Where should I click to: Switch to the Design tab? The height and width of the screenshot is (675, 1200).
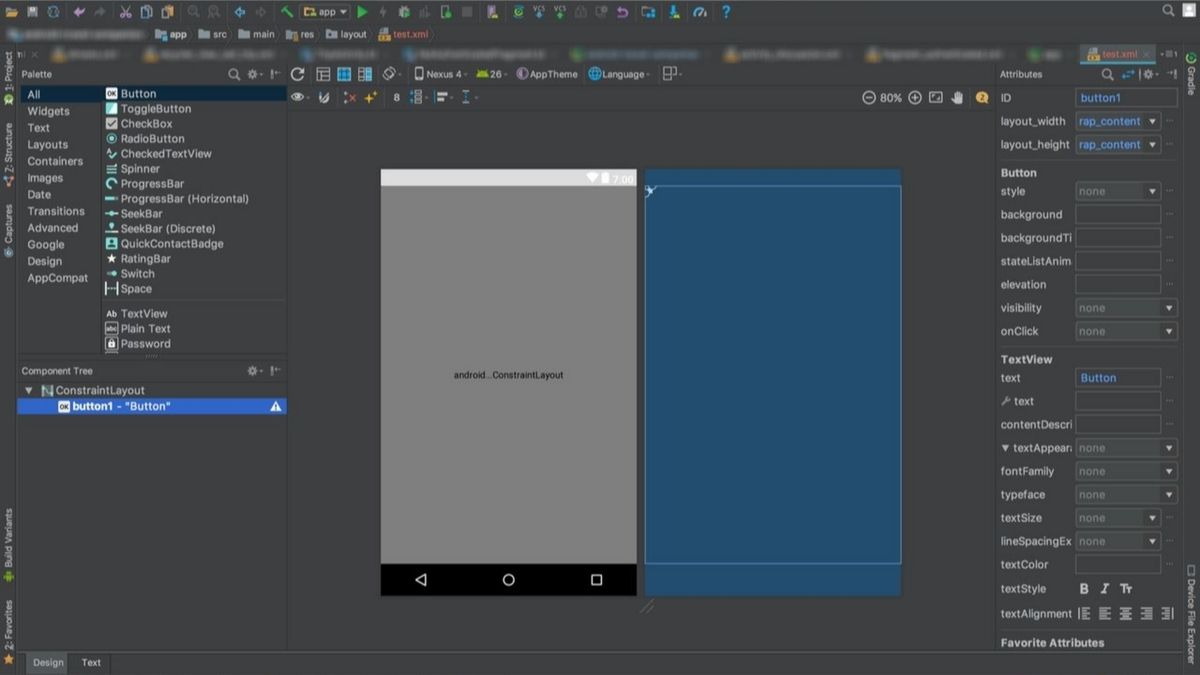[48, 662]
